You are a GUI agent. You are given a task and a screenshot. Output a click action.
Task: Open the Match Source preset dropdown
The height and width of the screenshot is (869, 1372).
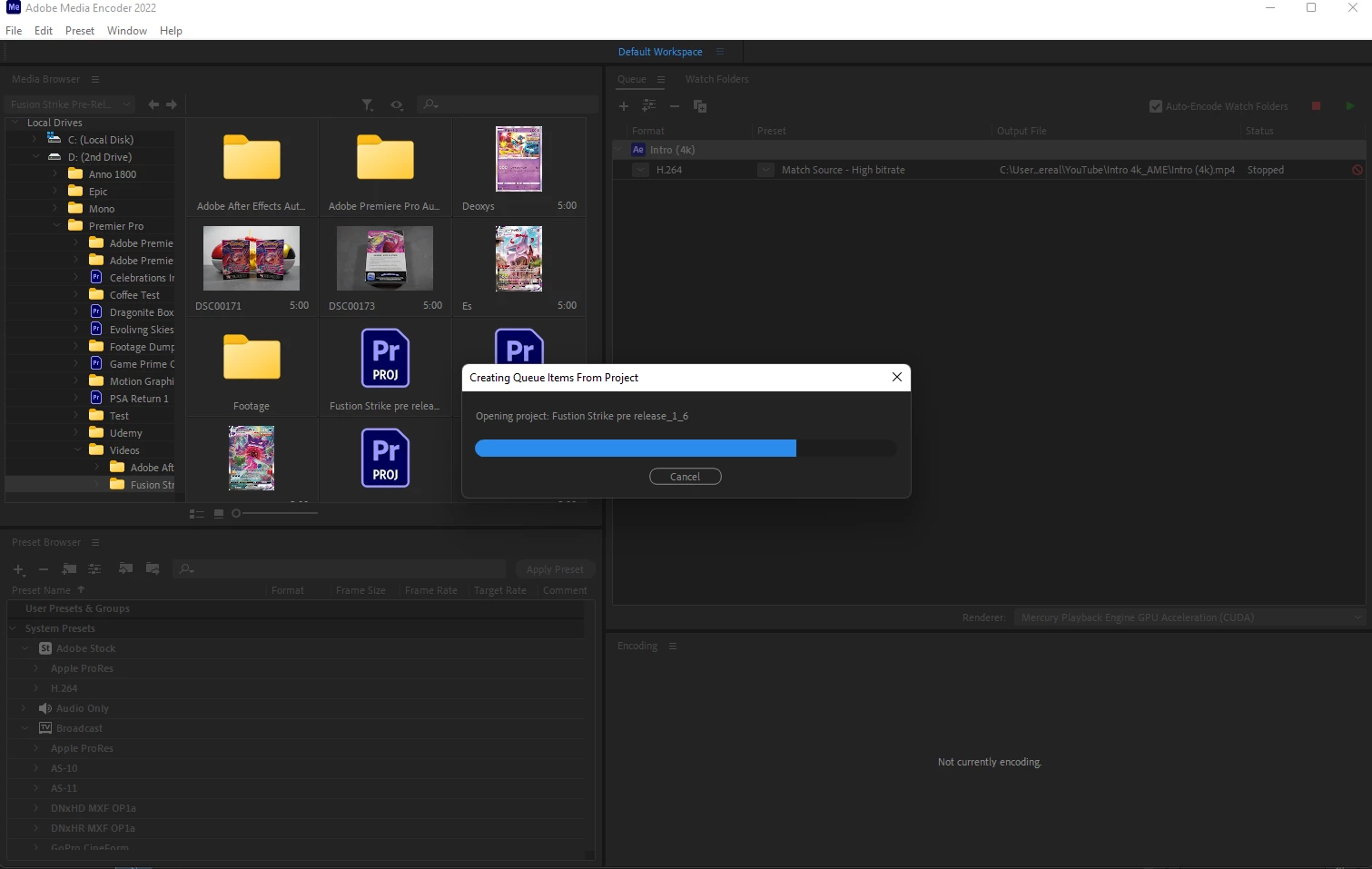pyautogui.click(x=765, y=170)
